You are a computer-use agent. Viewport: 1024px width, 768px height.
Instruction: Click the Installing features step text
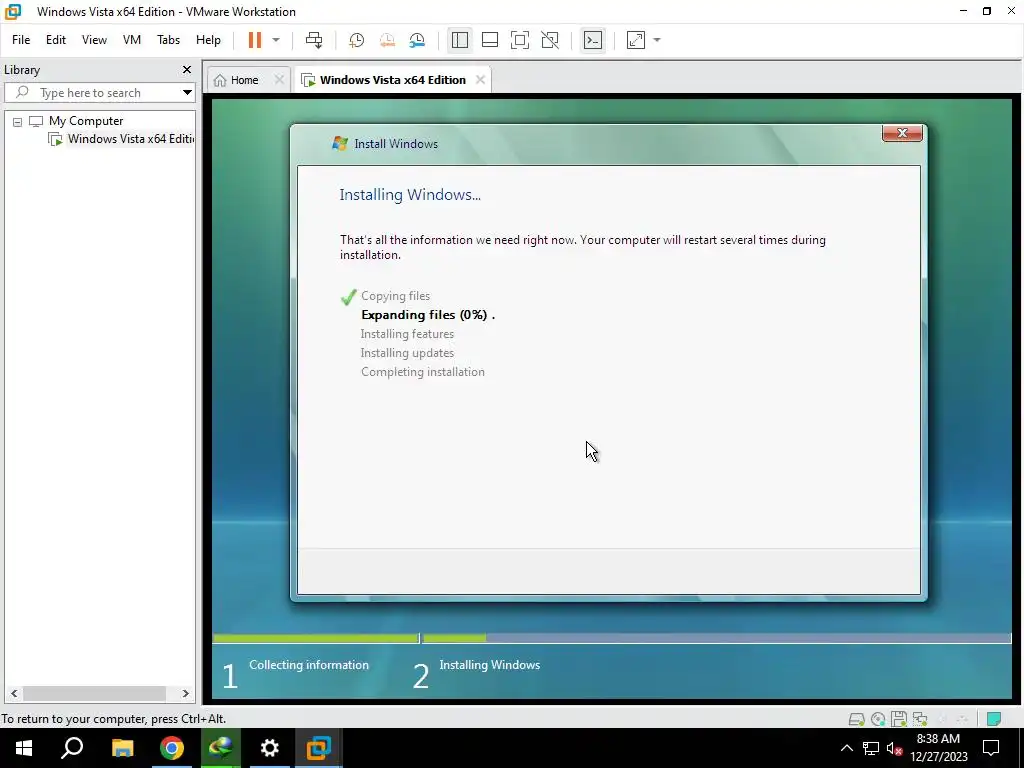click(x=407, y=334)
